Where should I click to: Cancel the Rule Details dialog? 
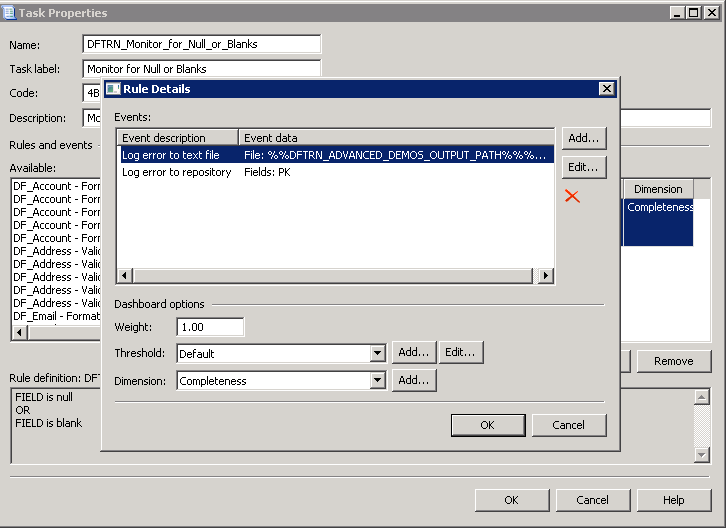569,425
